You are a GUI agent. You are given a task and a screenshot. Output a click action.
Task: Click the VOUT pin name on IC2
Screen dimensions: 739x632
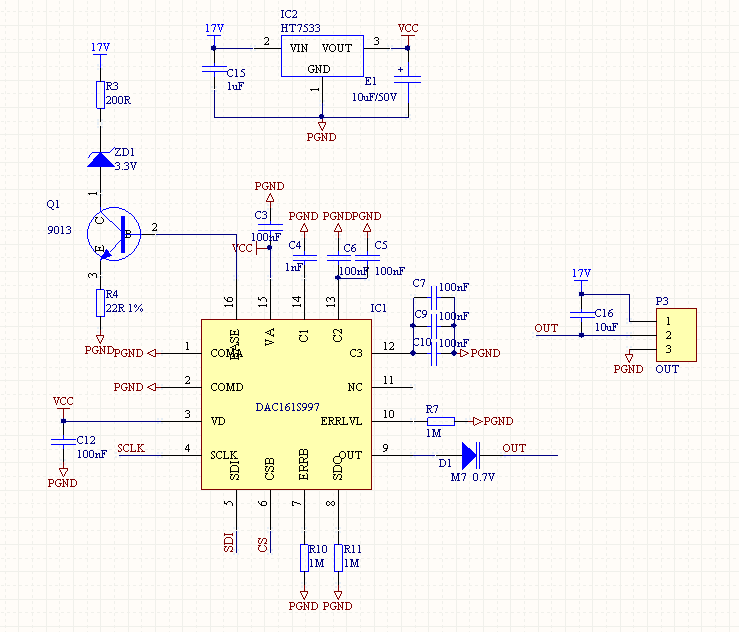(x=337, y=48)
